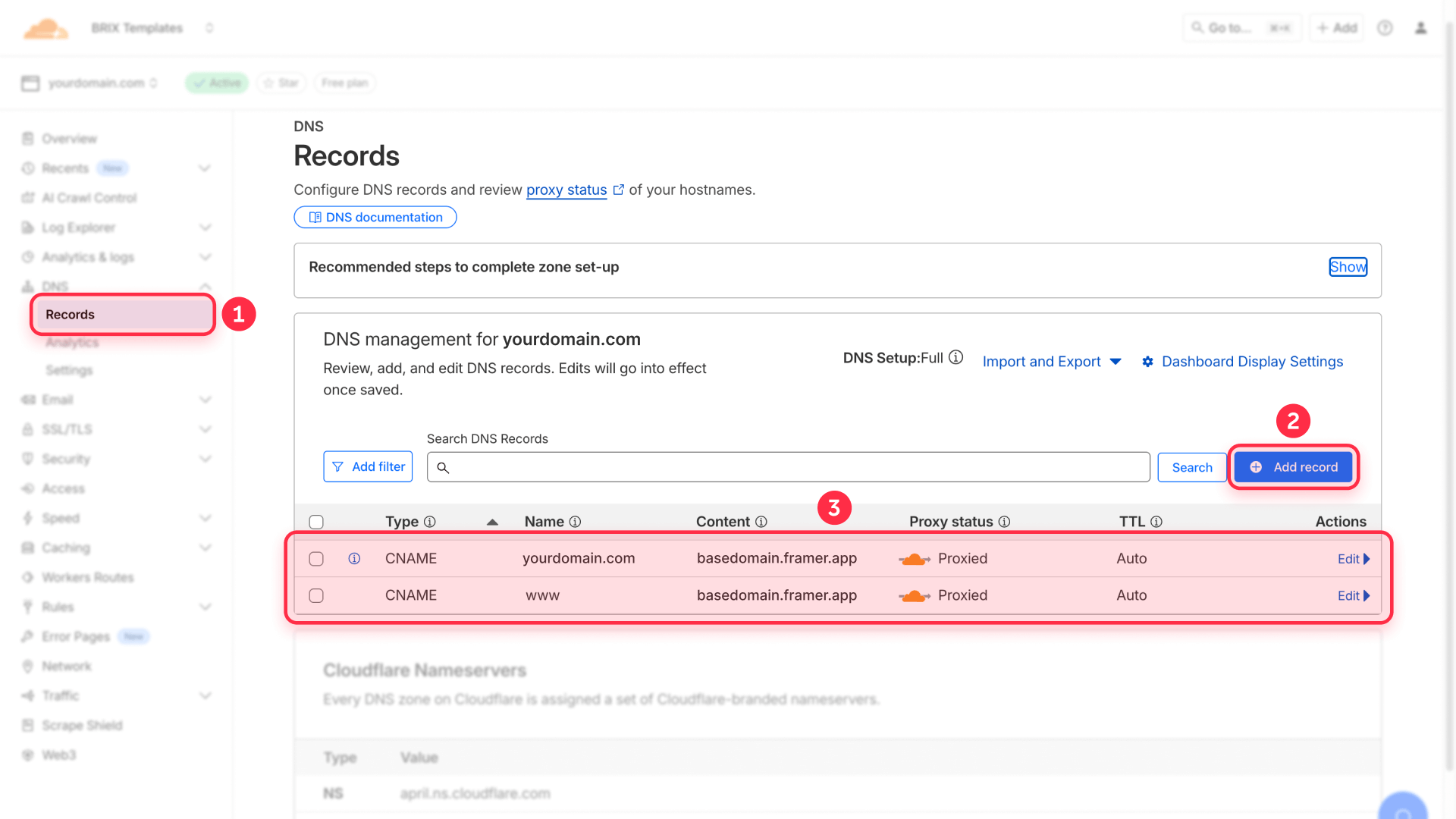Open the Cloudflare home logo

point(45,27)
